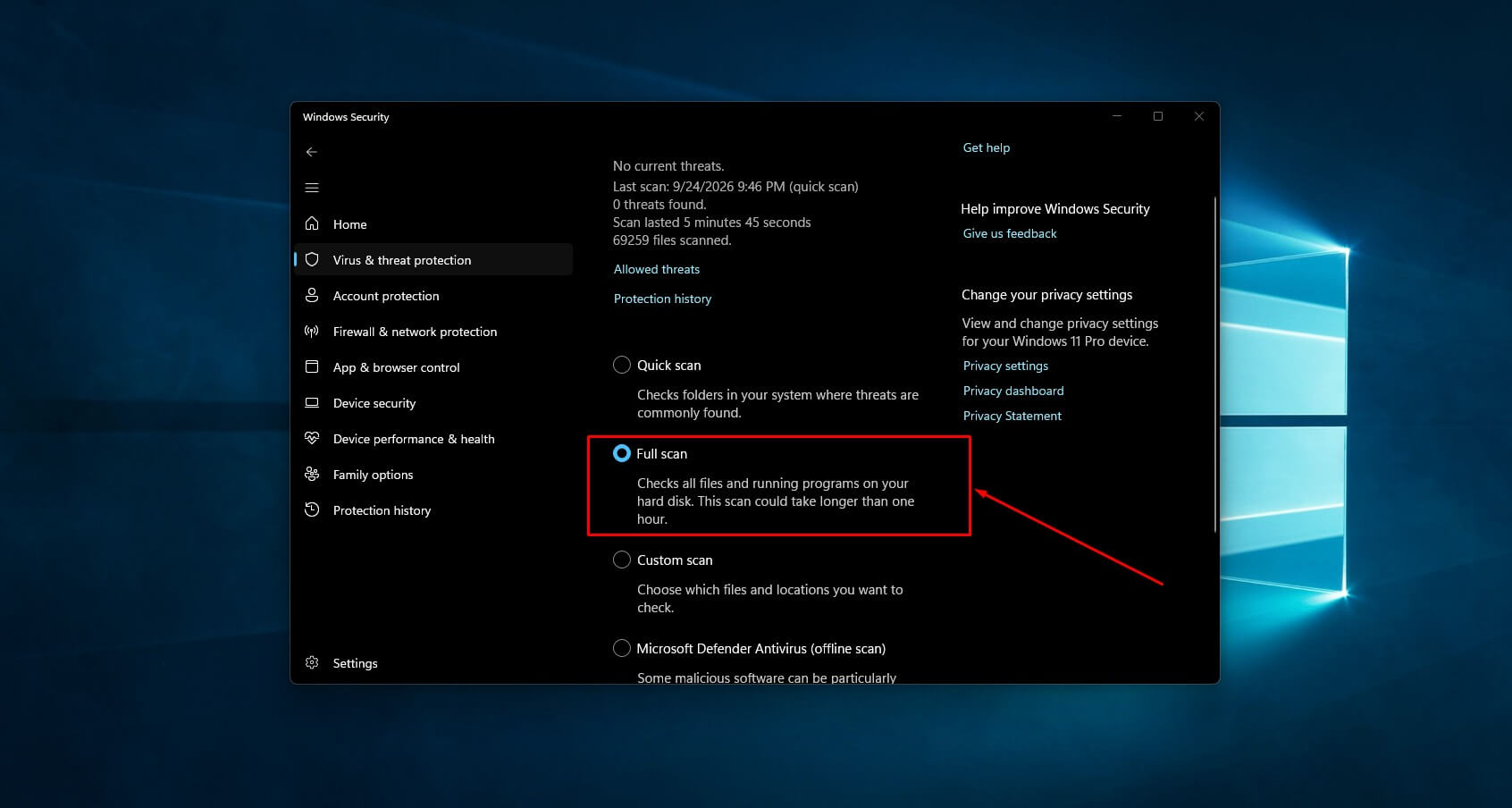The width and height of the screenshot is (1512, 808).
Task: Click the Give us feedback link
Action: click(x=1010, y=233)
